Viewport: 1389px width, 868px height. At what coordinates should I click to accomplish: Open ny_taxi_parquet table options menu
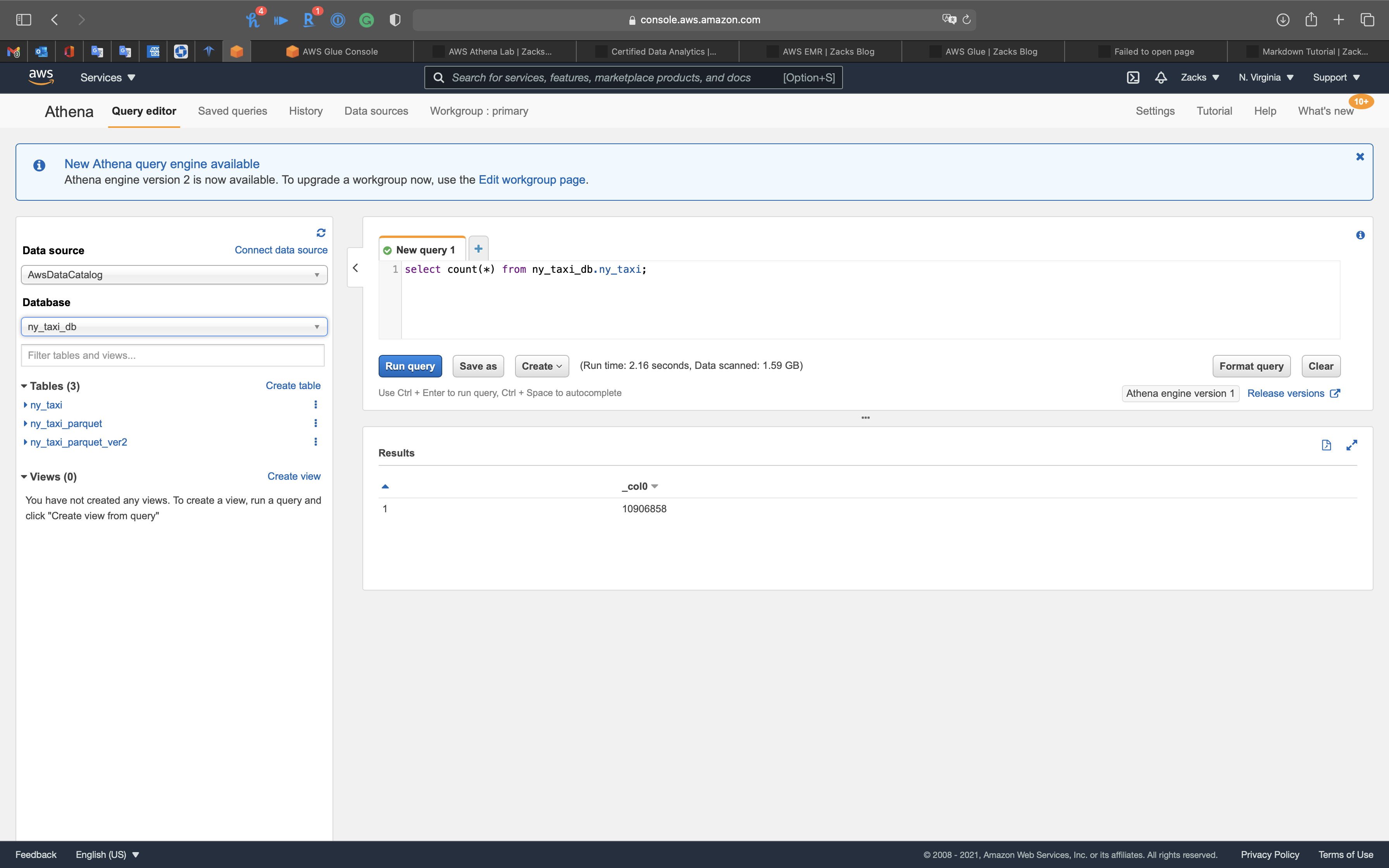pos(315,423)
